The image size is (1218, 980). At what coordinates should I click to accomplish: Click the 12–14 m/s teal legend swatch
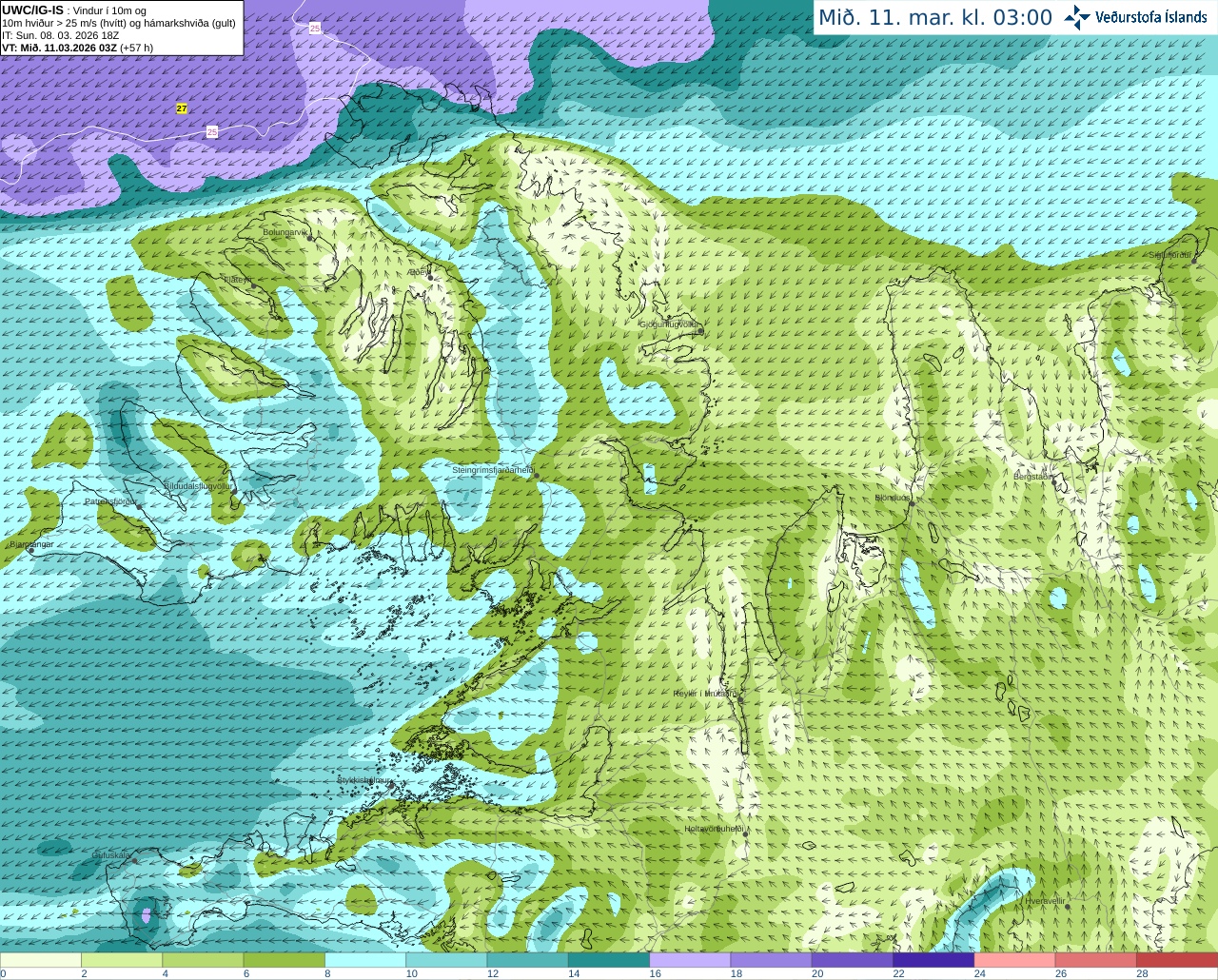[528, 960]
